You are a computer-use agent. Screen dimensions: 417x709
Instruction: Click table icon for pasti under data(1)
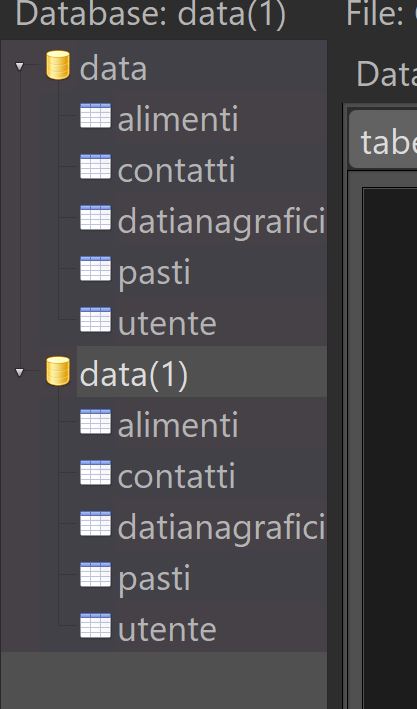coord(95,575)
